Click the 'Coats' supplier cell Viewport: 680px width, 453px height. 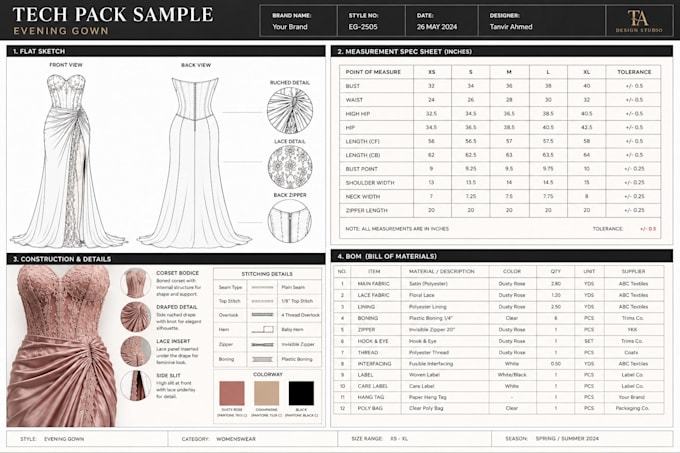point(632,352)
